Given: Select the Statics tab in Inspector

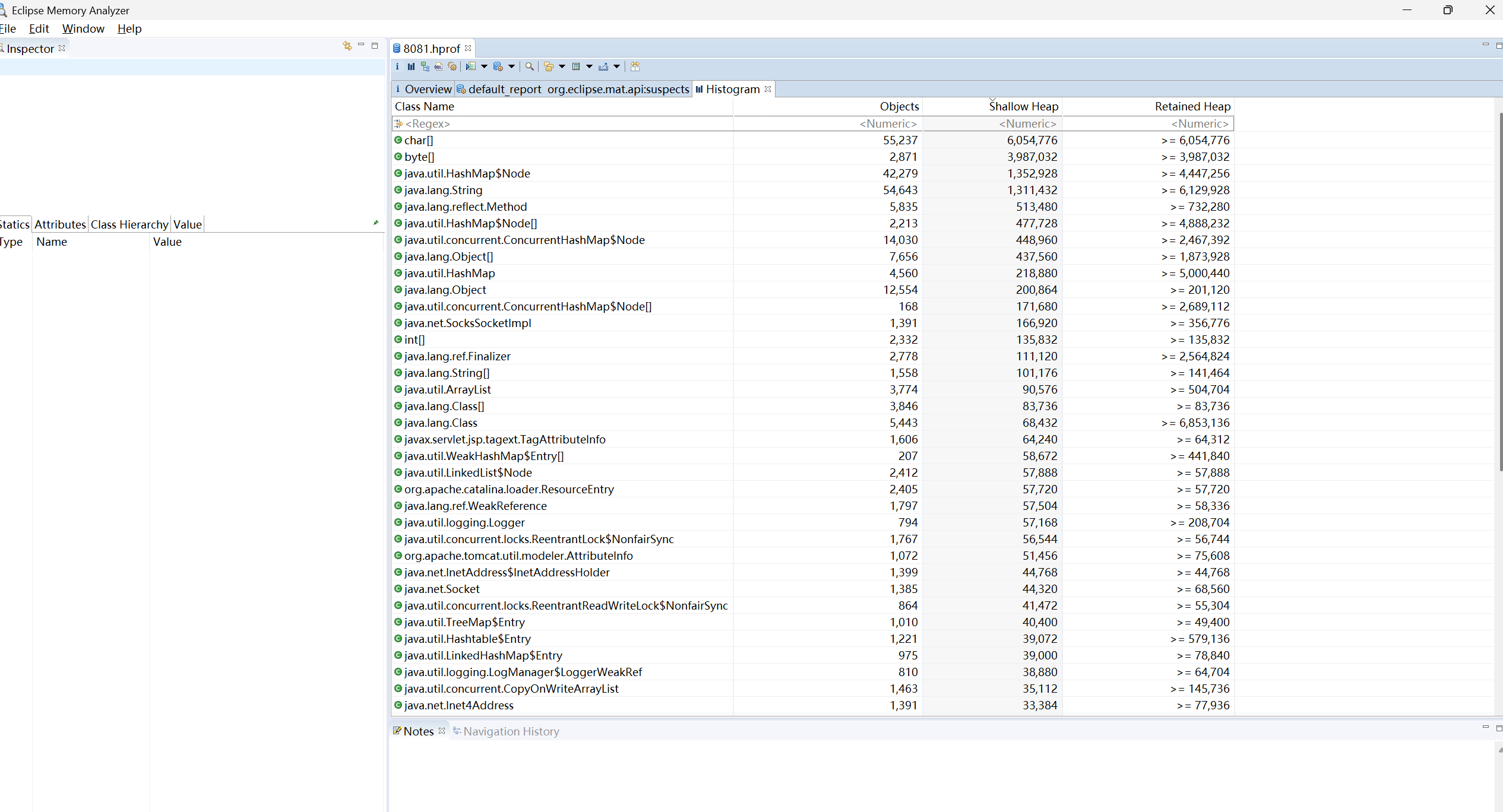Looking at the screenshot, I should click(x=15, y=224).
